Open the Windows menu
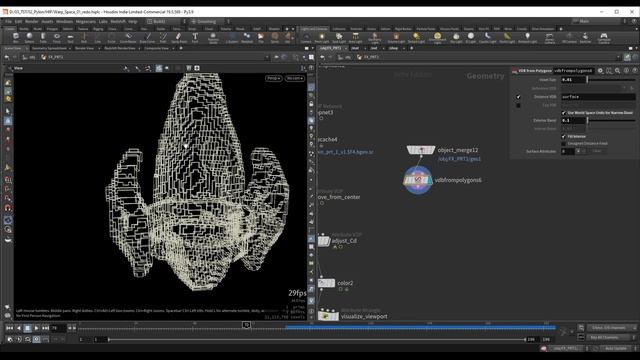The height and width of the screenshot is (360, 640). 64,21
